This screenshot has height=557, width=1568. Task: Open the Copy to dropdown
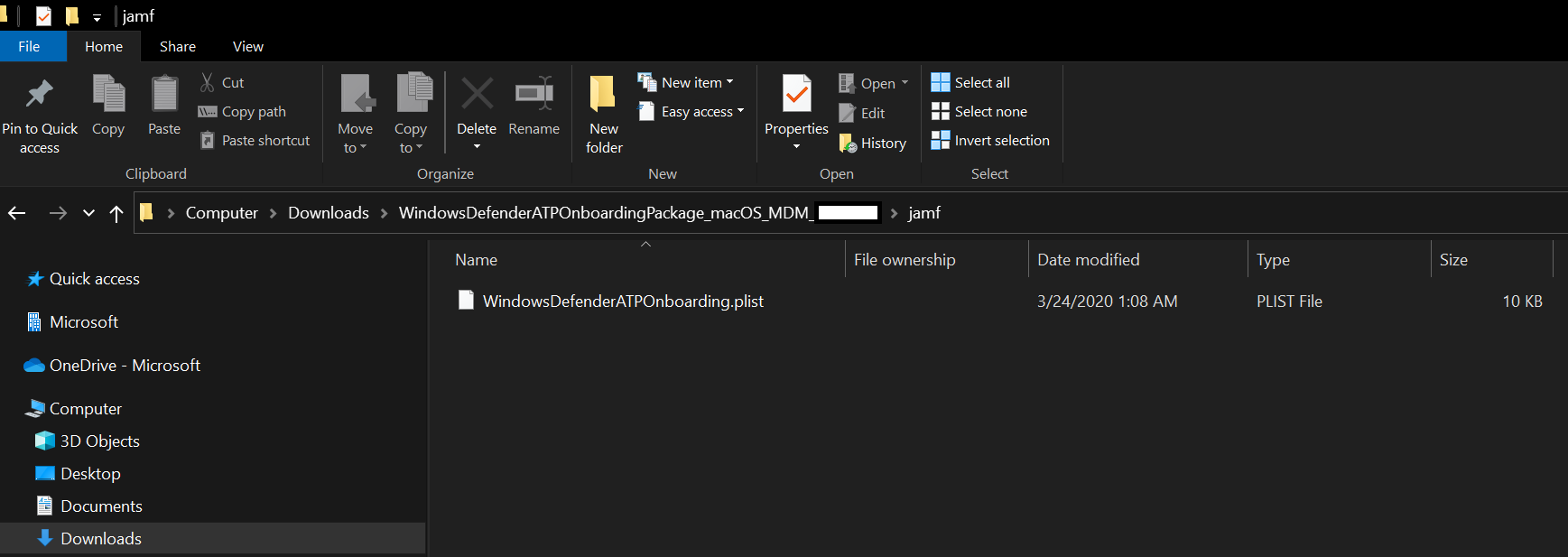point(411,115)
